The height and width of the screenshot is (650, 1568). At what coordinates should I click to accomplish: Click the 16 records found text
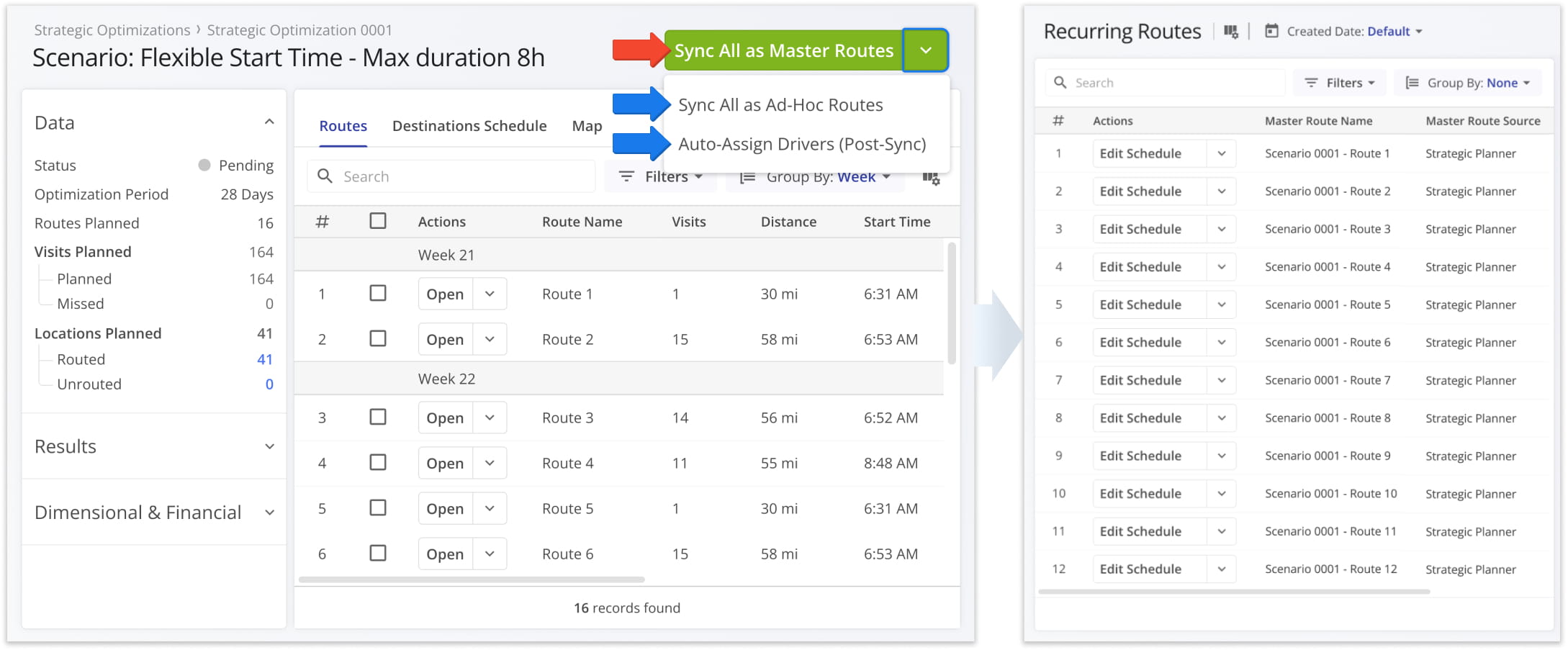point(627,608)
